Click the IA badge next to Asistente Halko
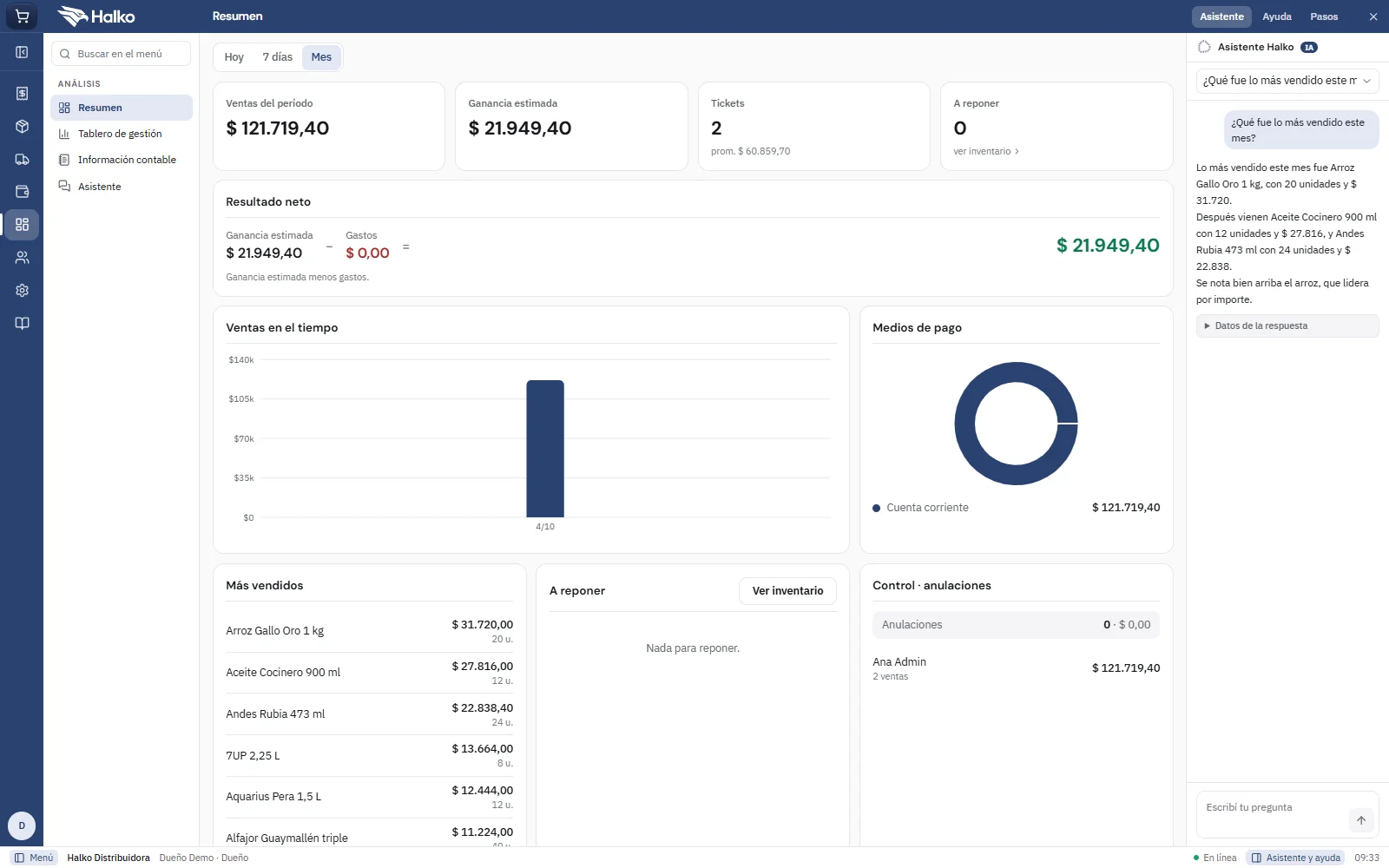This screenshot has width=1389, height=868. click(1309, 48)
